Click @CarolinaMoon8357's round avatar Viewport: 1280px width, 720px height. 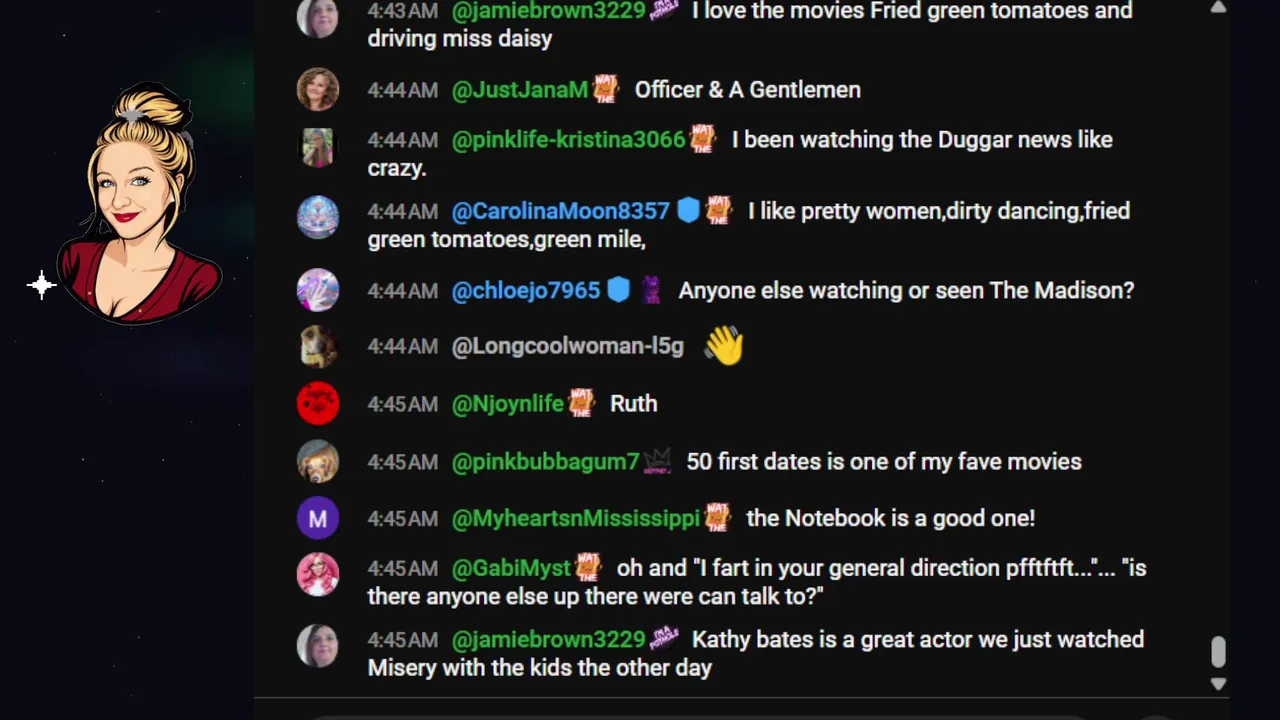coord(318,217)
